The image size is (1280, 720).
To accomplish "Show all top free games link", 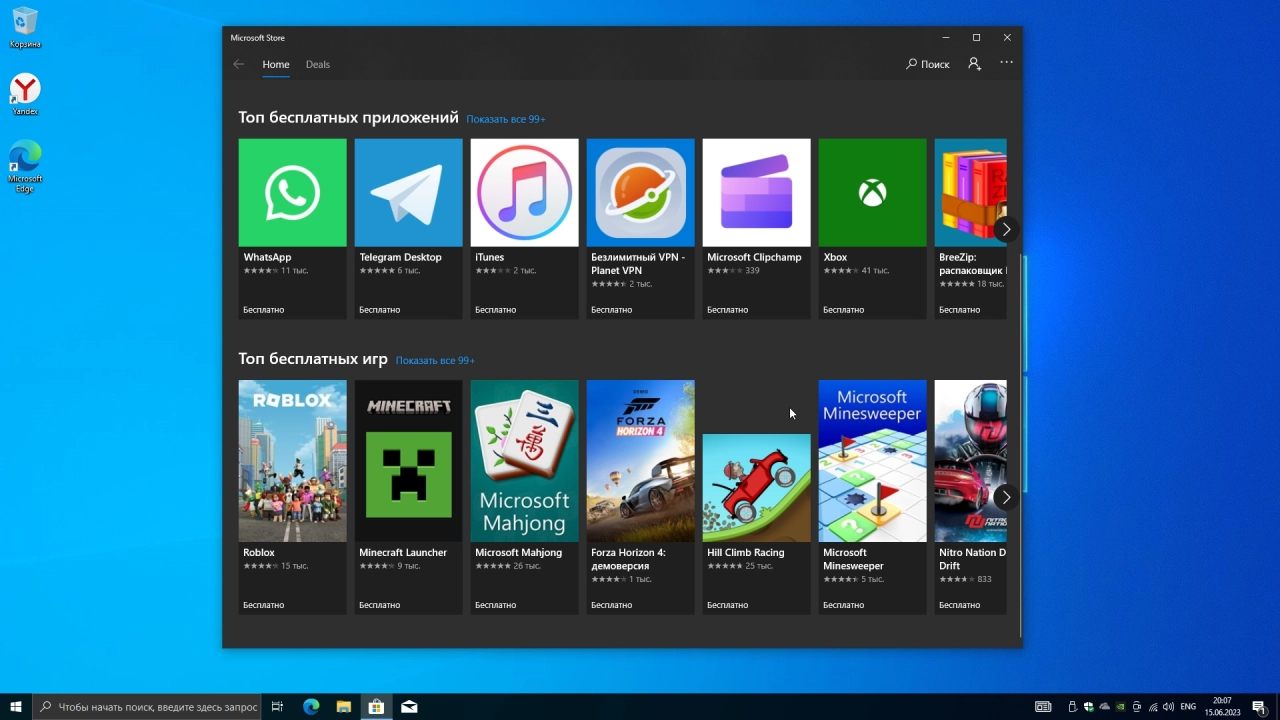I will (435, 360).
